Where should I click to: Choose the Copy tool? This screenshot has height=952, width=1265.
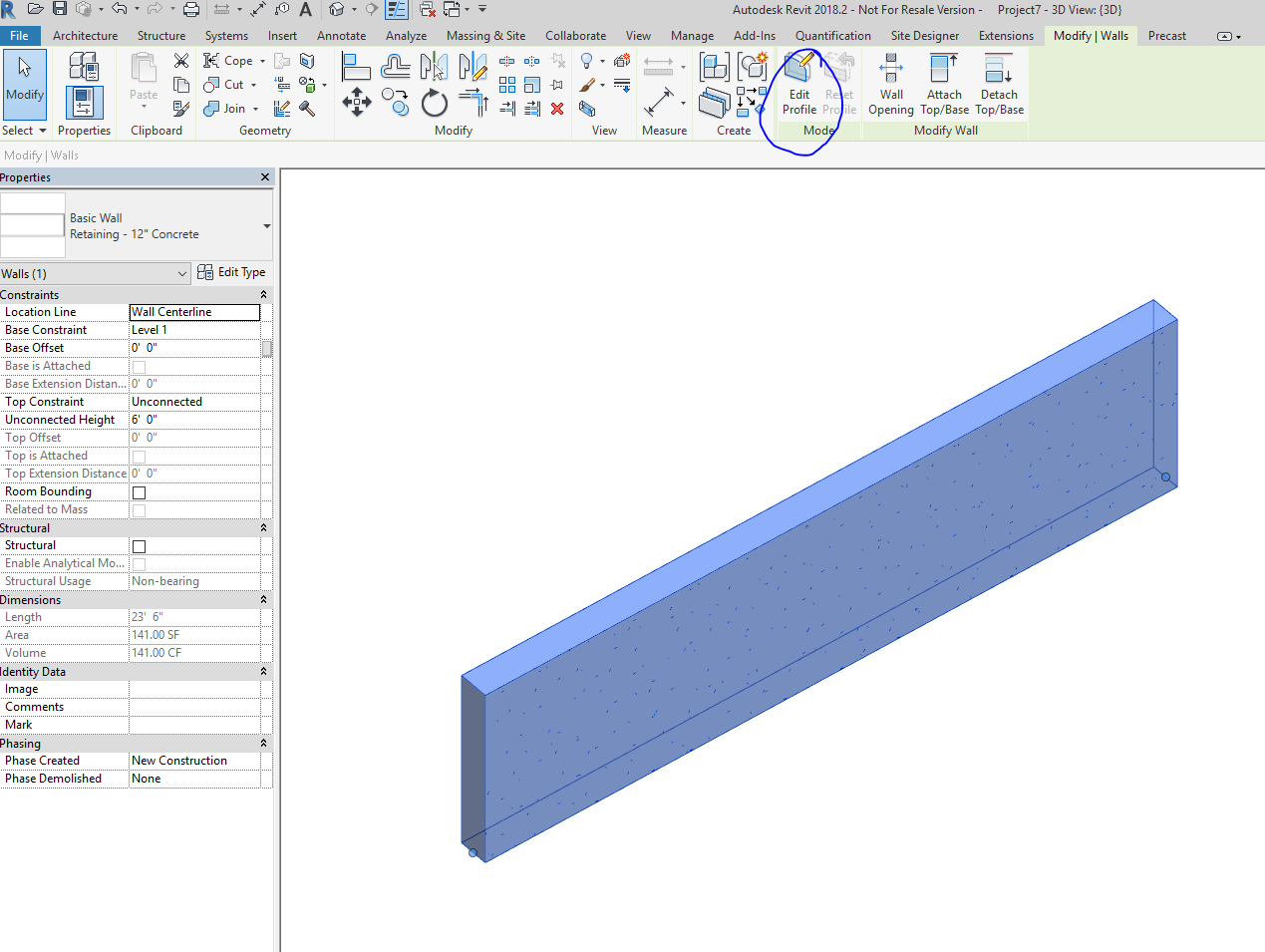click(x=395, y=102)
